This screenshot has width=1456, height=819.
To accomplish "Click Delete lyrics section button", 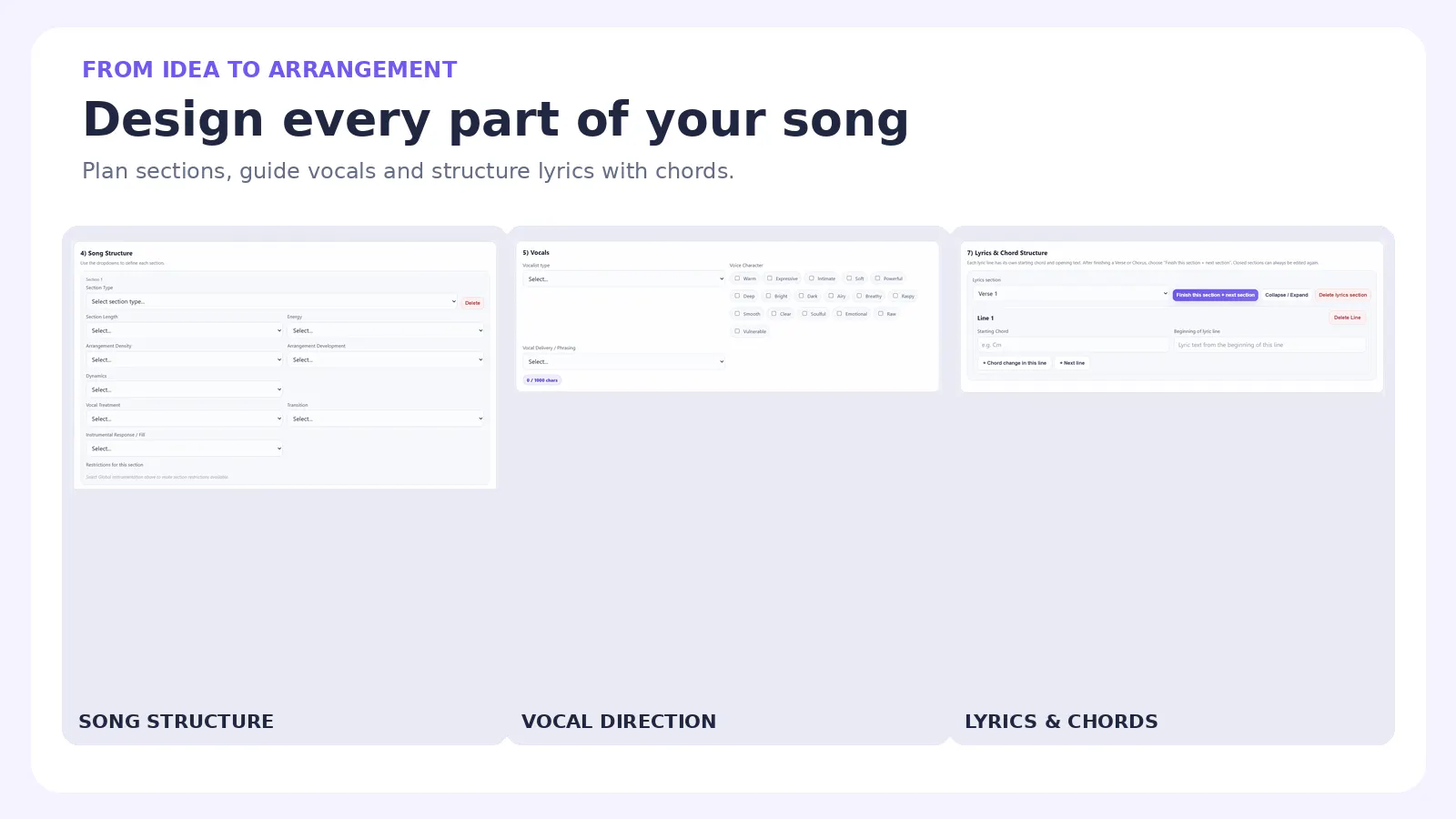I will tap(1342, 295).
